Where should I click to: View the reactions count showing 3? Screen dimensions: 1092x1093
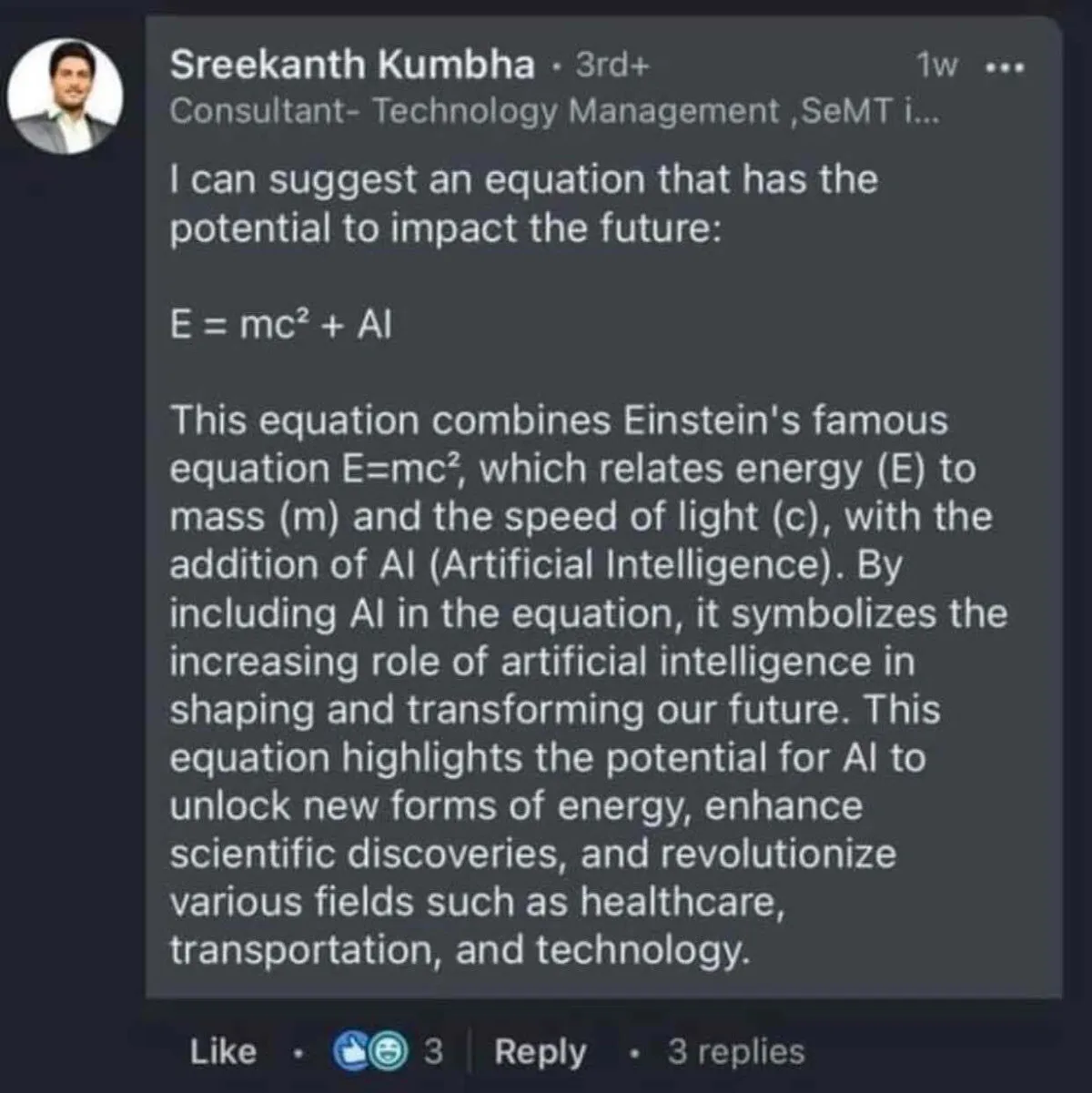433,1052
